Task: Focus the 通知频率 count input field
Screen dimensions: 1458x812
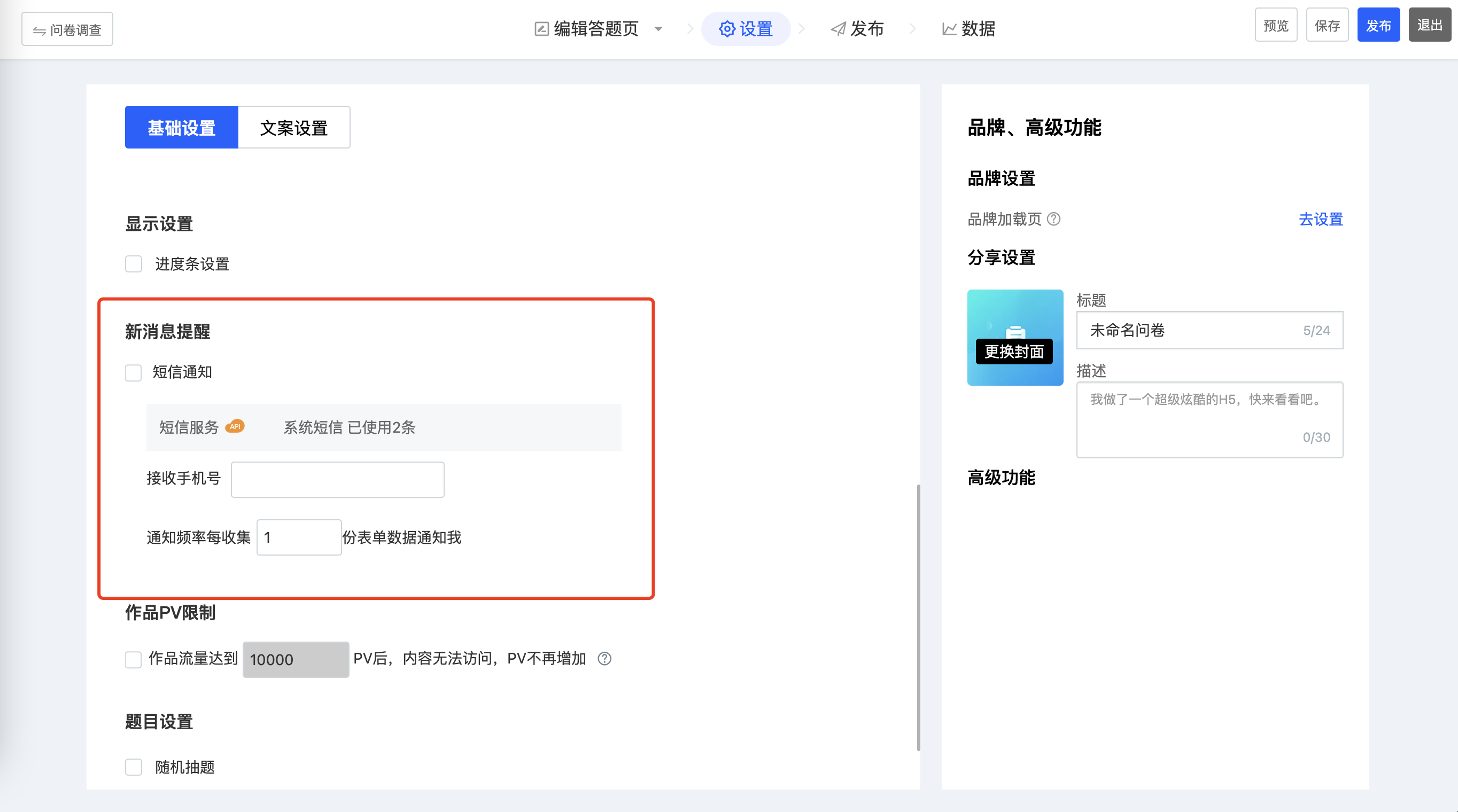Action: [x=299, y=537]
